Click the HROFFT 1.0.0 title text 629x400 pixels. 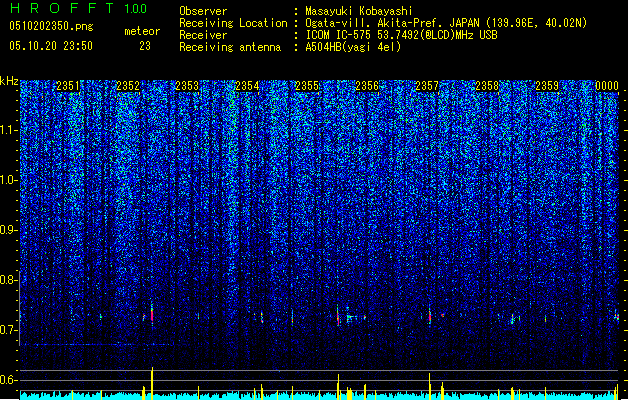(79, 8)
